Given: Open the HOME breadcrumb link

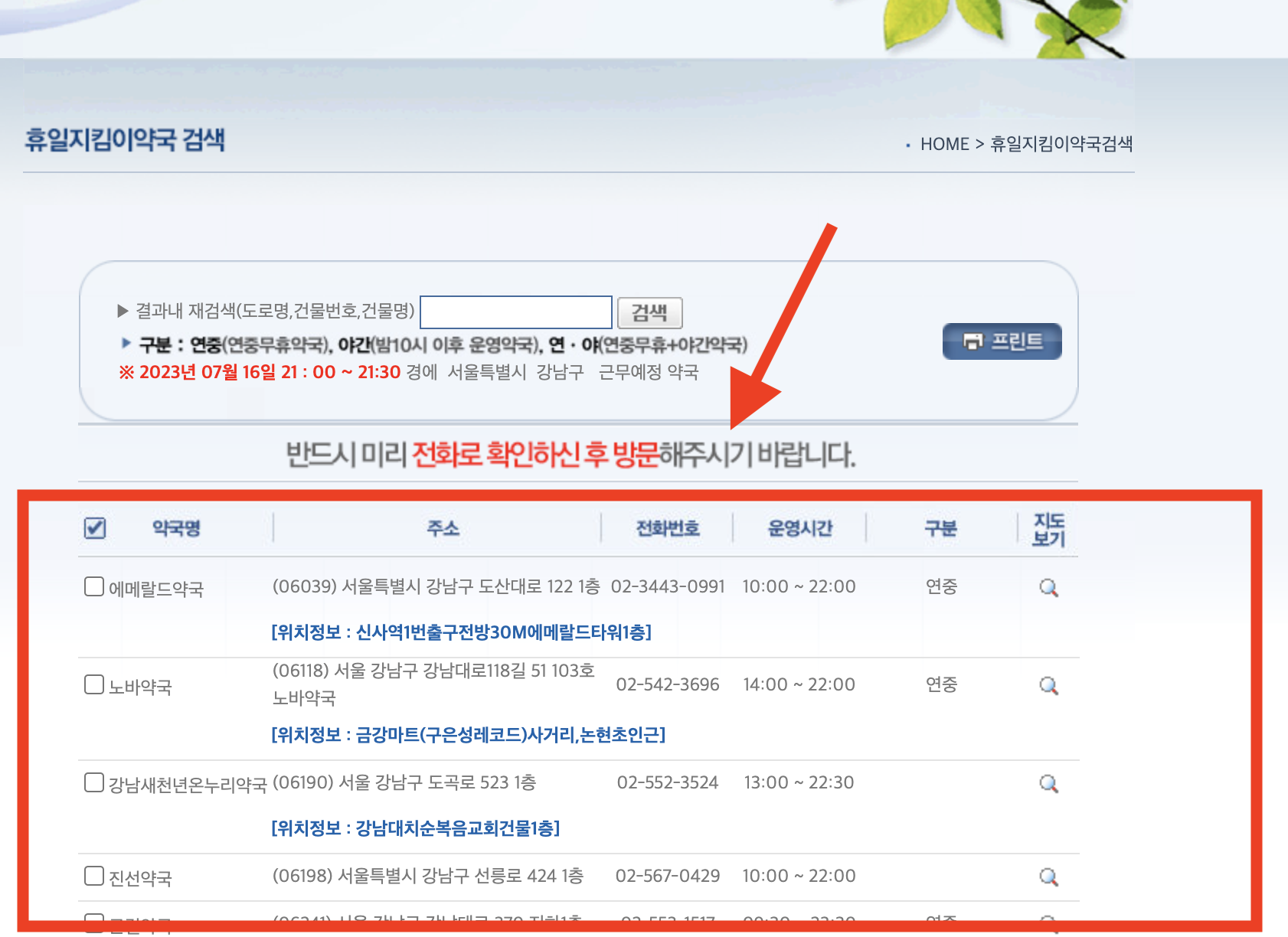Looking at the screenshot, I should pyautogui.click(x=944, y=144).
